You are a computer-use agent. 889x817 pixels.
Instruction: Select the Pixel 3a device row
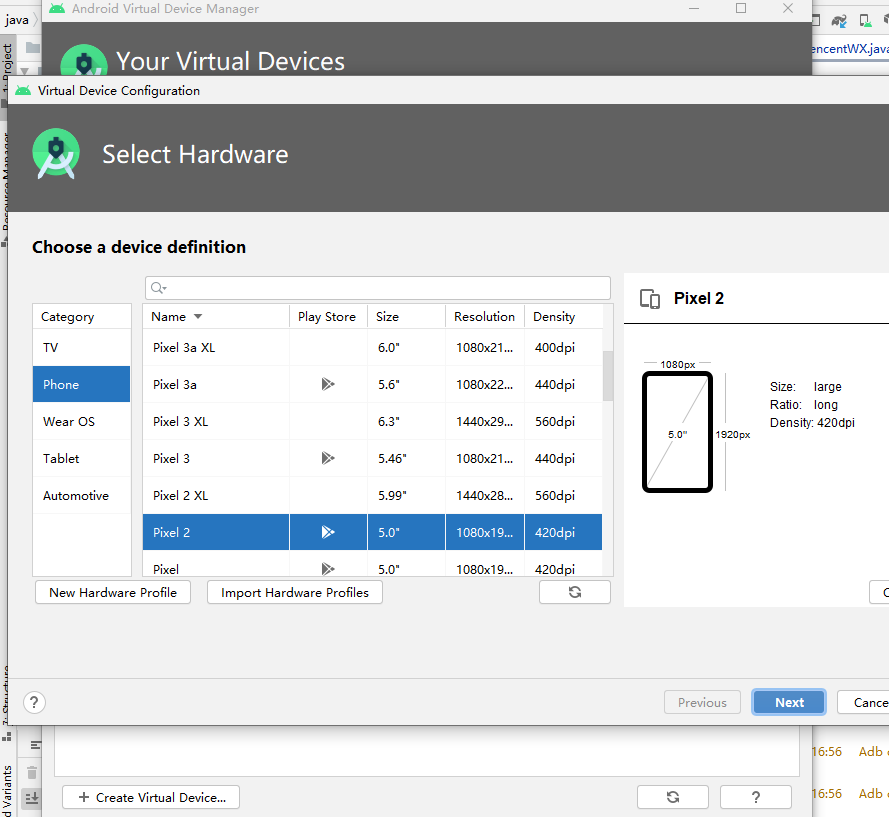[x=372, y=384]
